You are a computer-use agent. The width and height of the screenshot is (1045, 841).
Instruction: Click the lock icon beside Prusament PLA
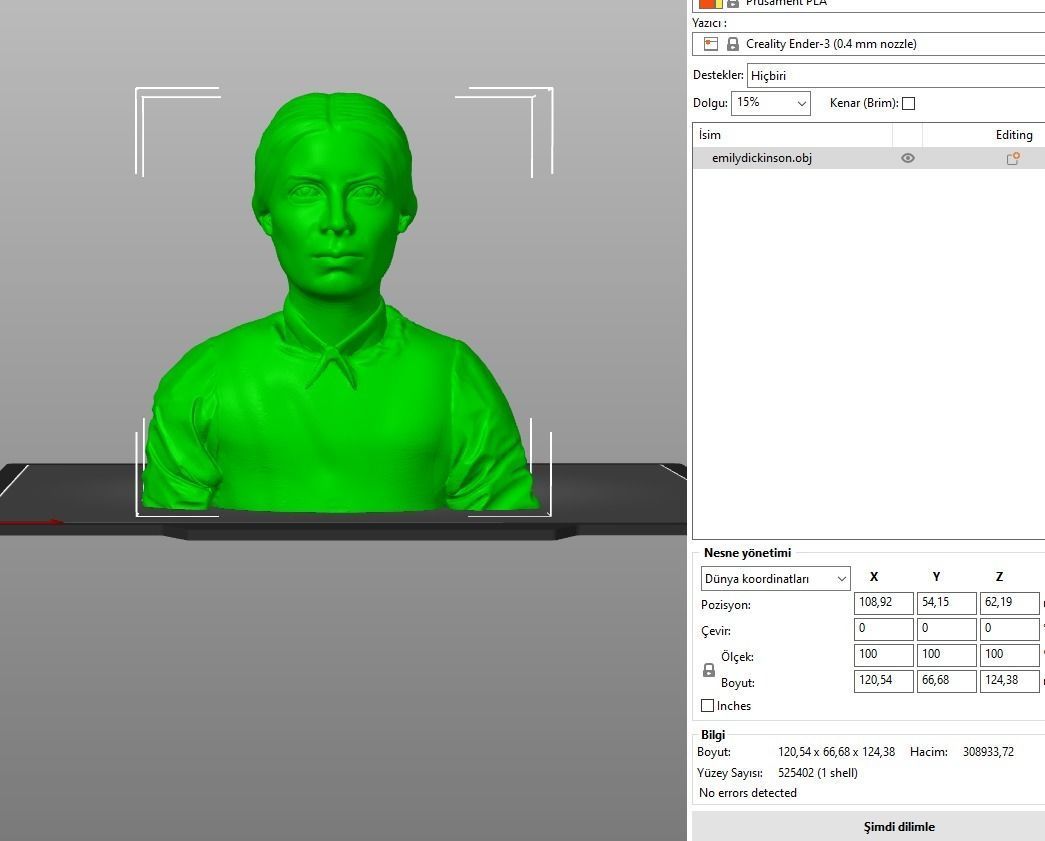pyautogui.click(x=732, y=3)
